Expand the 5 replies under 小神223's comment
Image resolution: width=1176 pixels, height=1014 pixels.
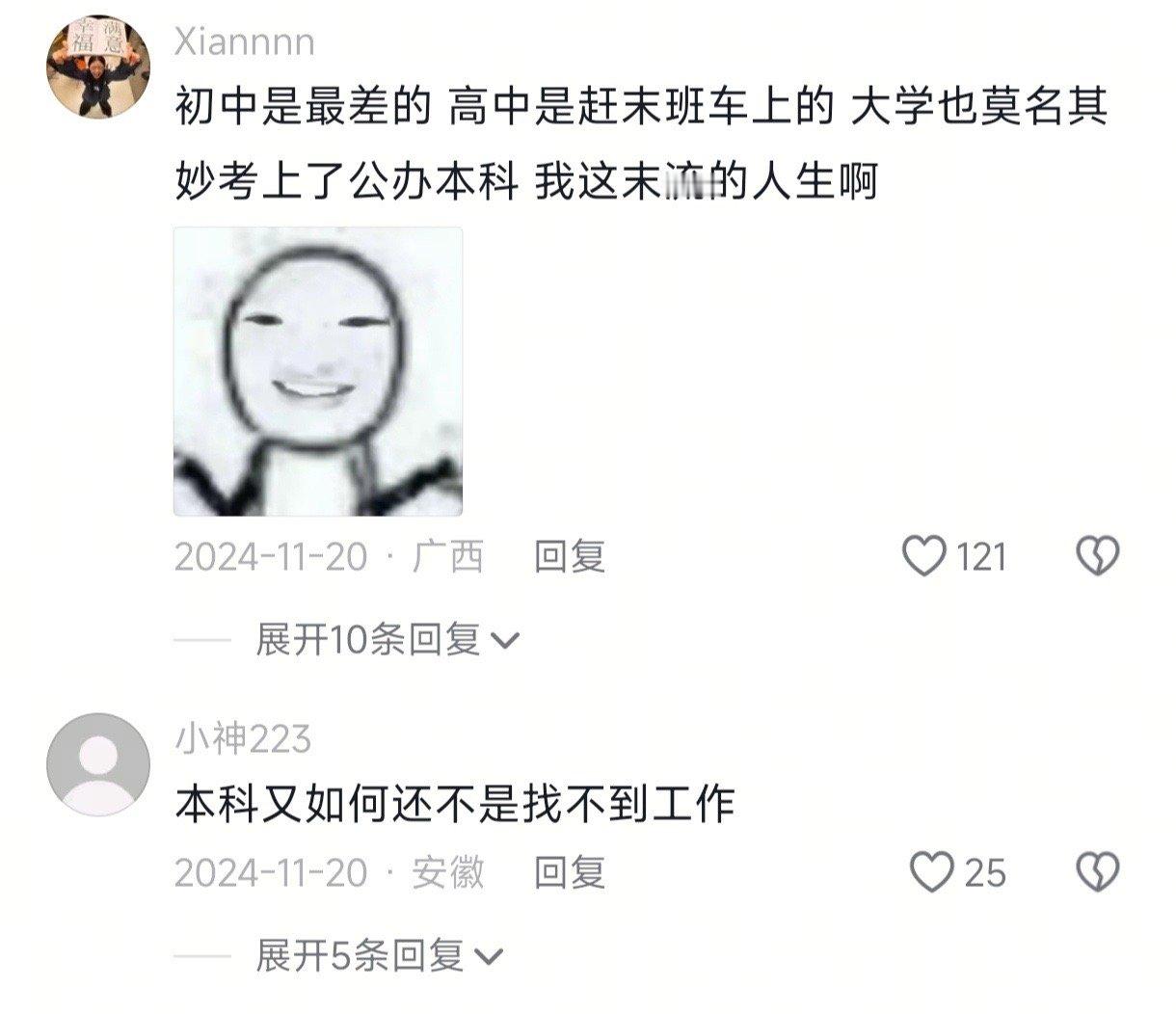pos(380,955)
